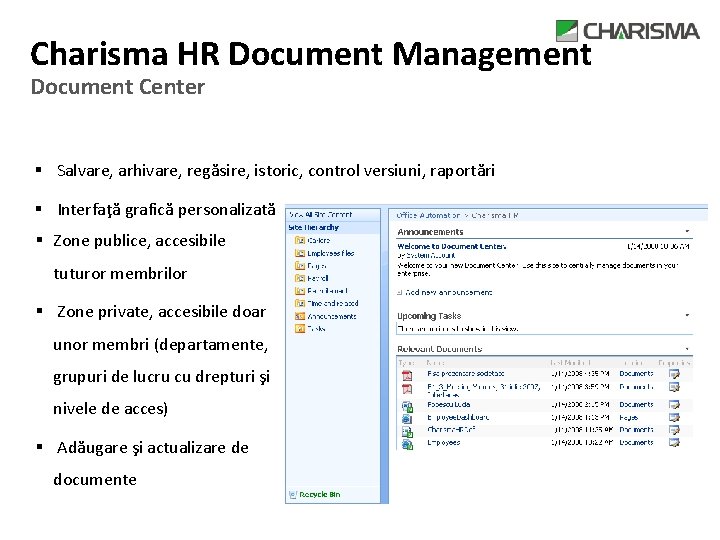Open Welcome to Document Center announcement
720x540 pixels.
452,247
